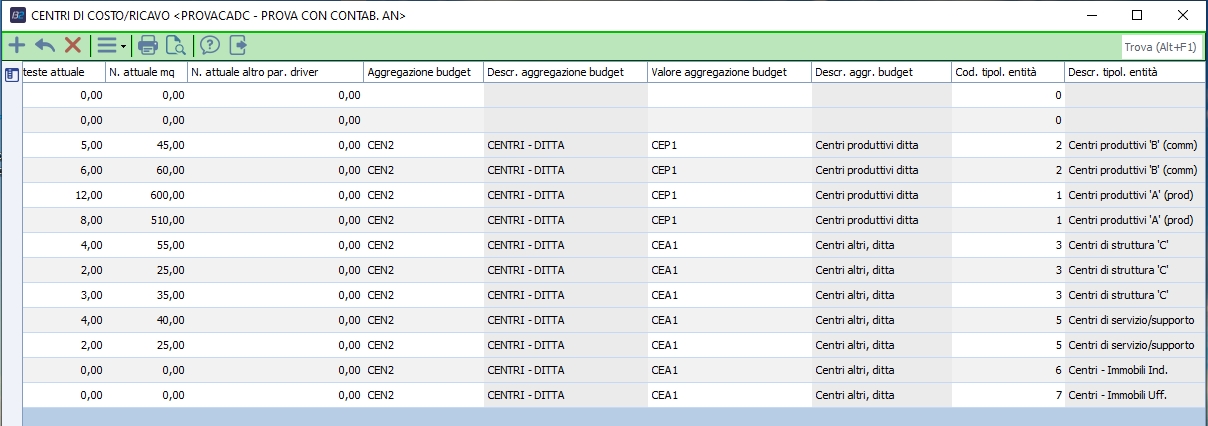This screenshot has width=1208, height=426.
Task: Sort by the 'N. attuale mq' column header
Action: click(146, 72)
